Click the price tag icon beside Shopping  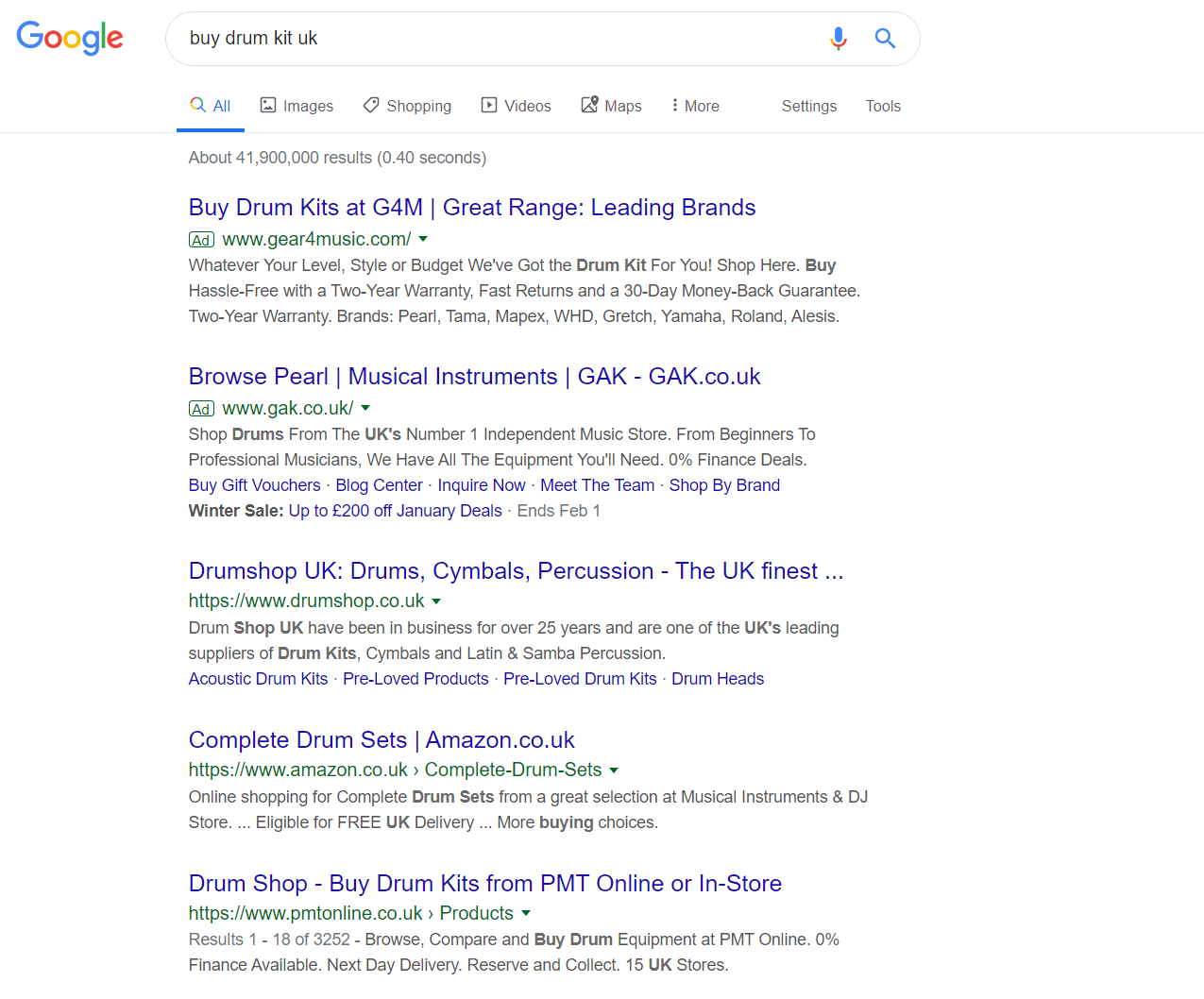370,105
